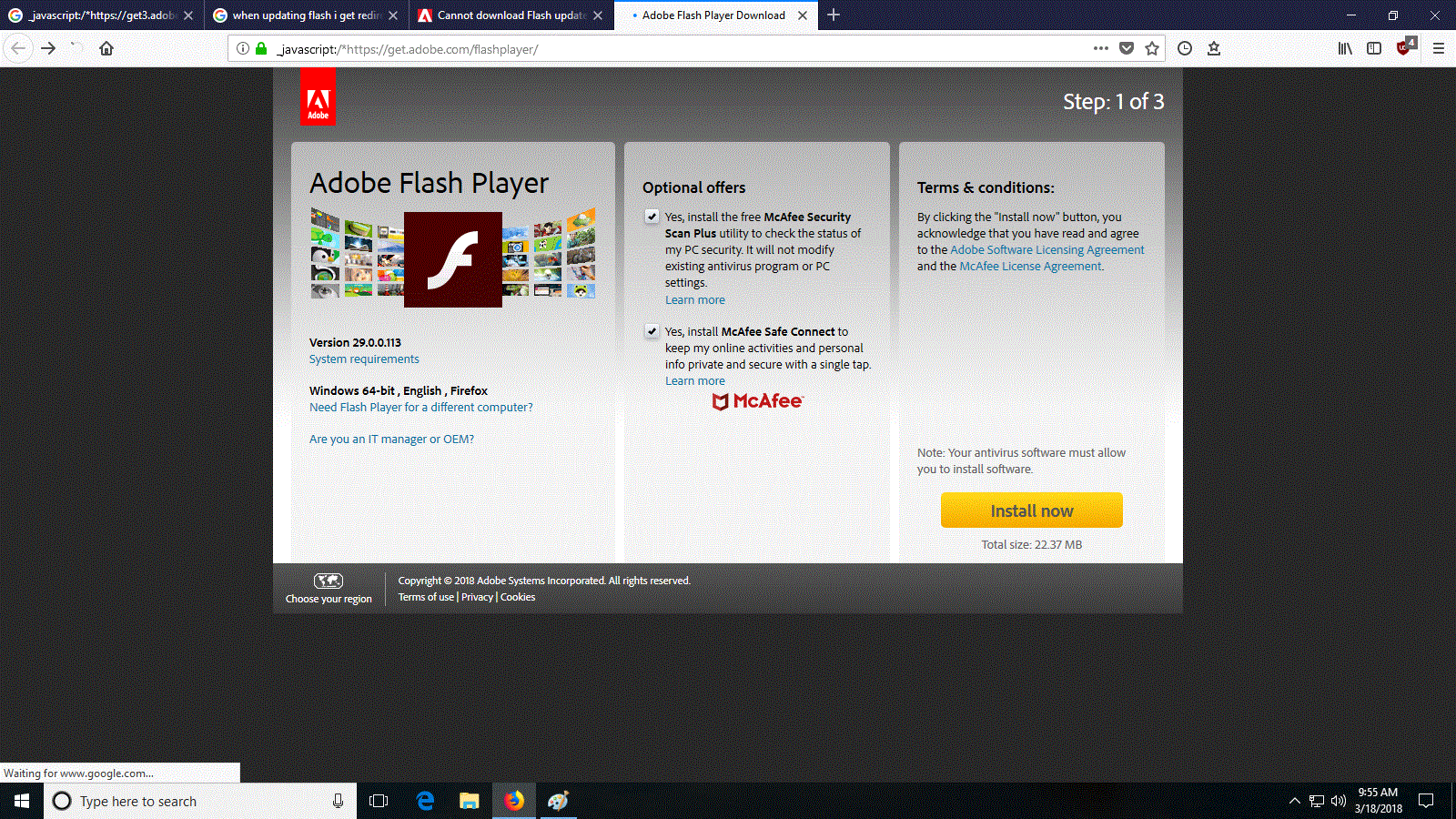Save the page to Pocket

coord(1127,48)
